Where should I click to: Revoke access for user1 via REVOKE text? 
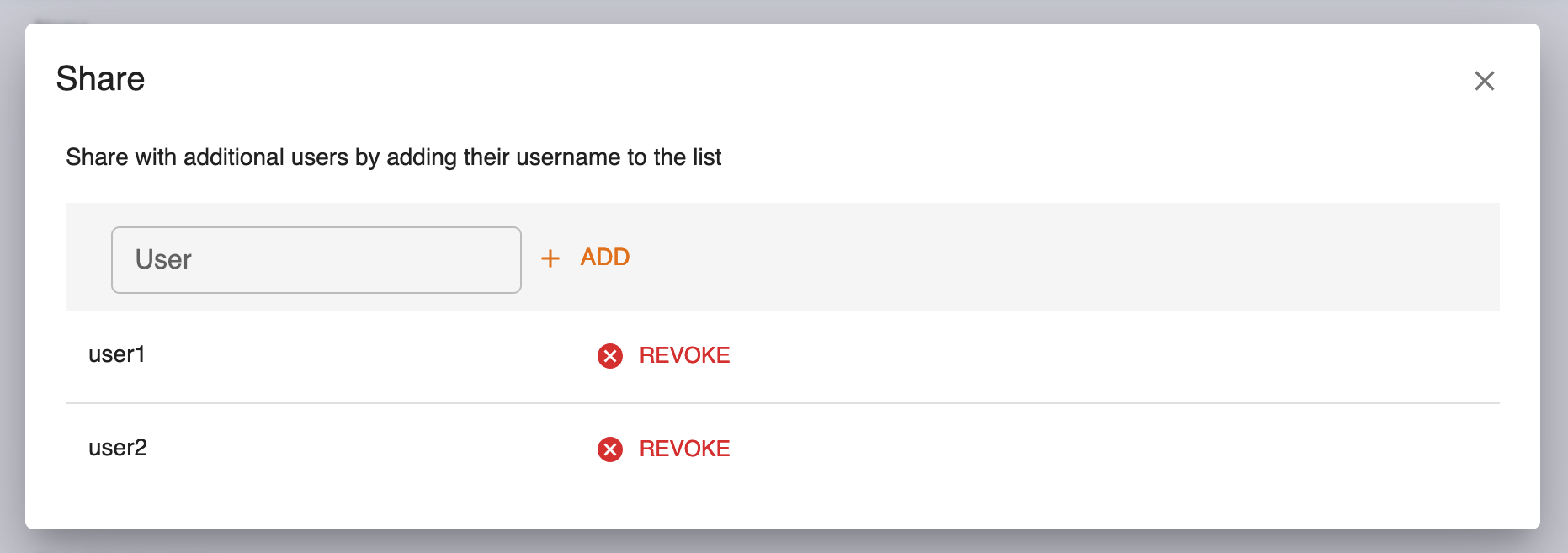click(684, 355)
